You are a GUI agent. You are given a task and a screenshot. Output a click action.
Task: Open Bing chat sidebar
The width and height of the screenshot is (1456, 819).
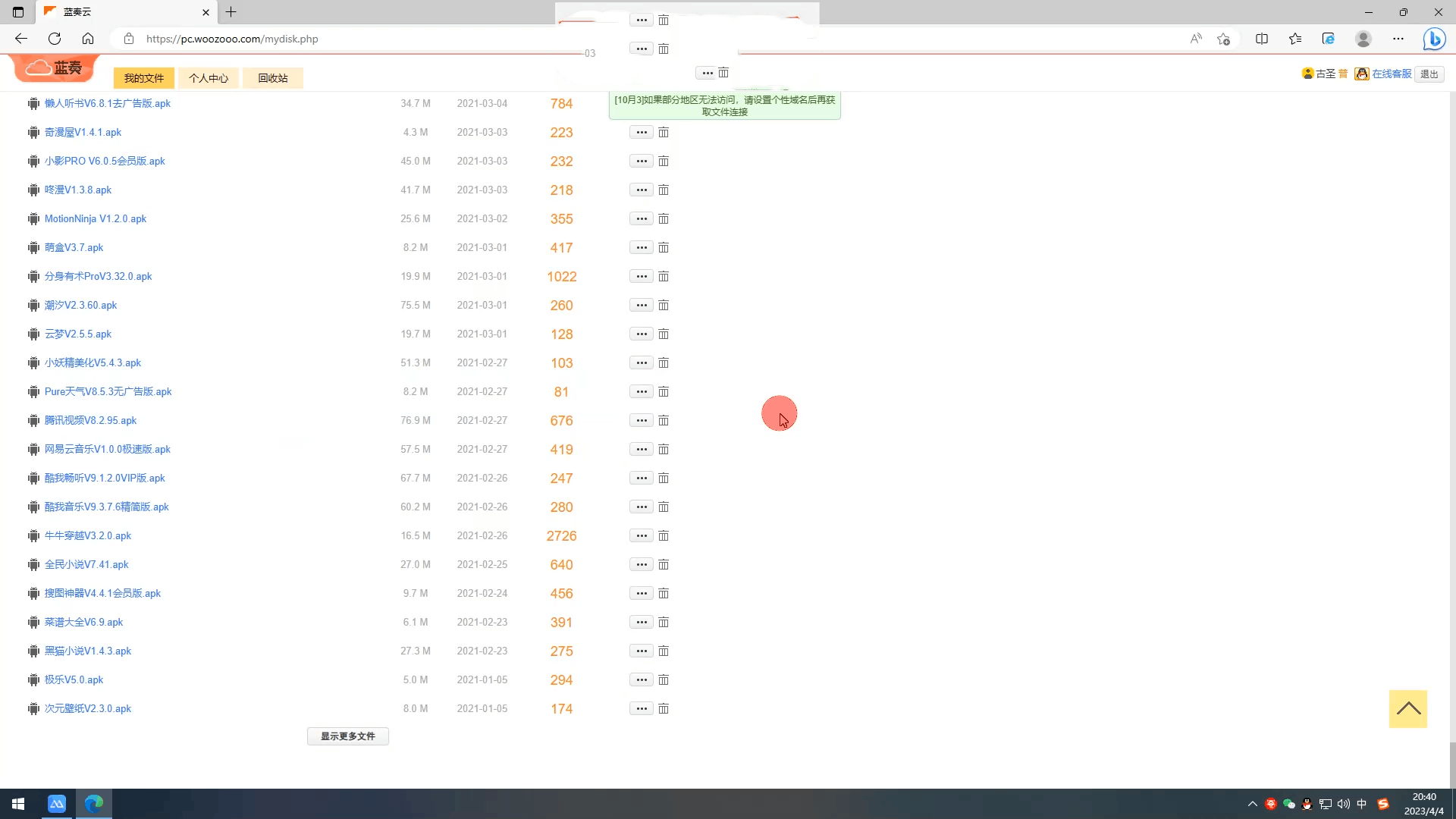point(1434,39)
